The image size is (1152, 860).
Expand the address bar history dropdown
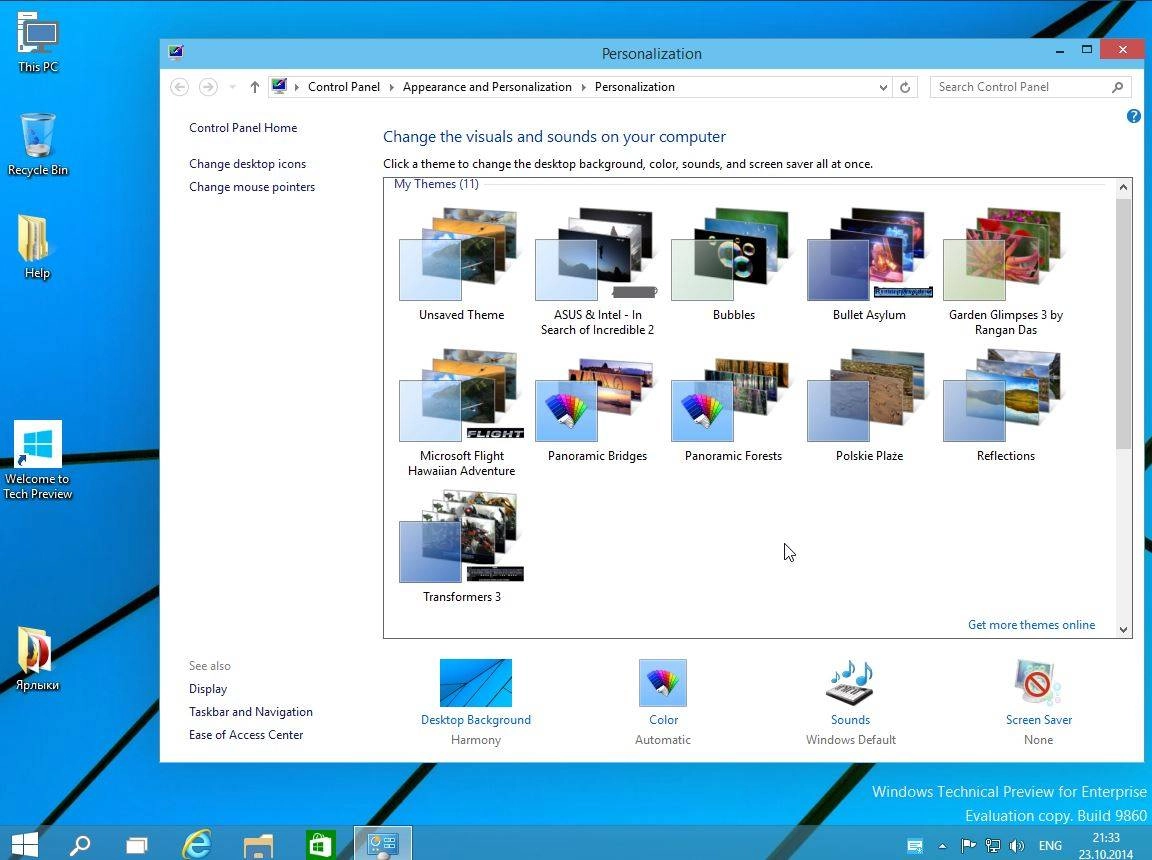point(883,87)
